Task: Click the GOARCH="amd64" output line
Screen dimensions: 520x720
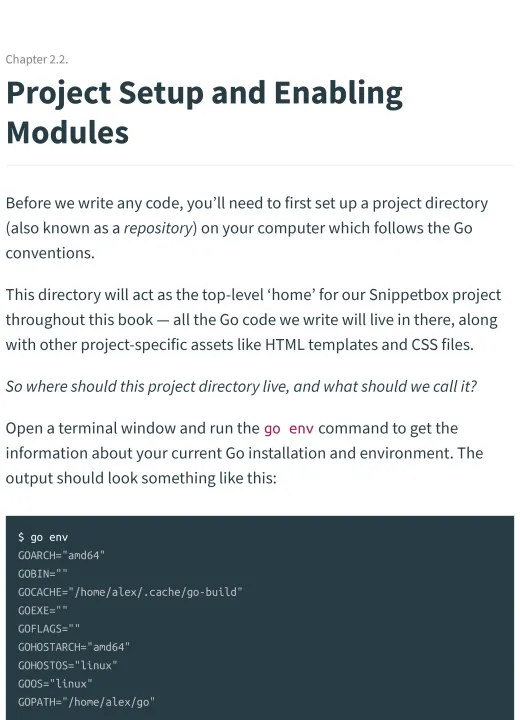Action: coord(61,556)
